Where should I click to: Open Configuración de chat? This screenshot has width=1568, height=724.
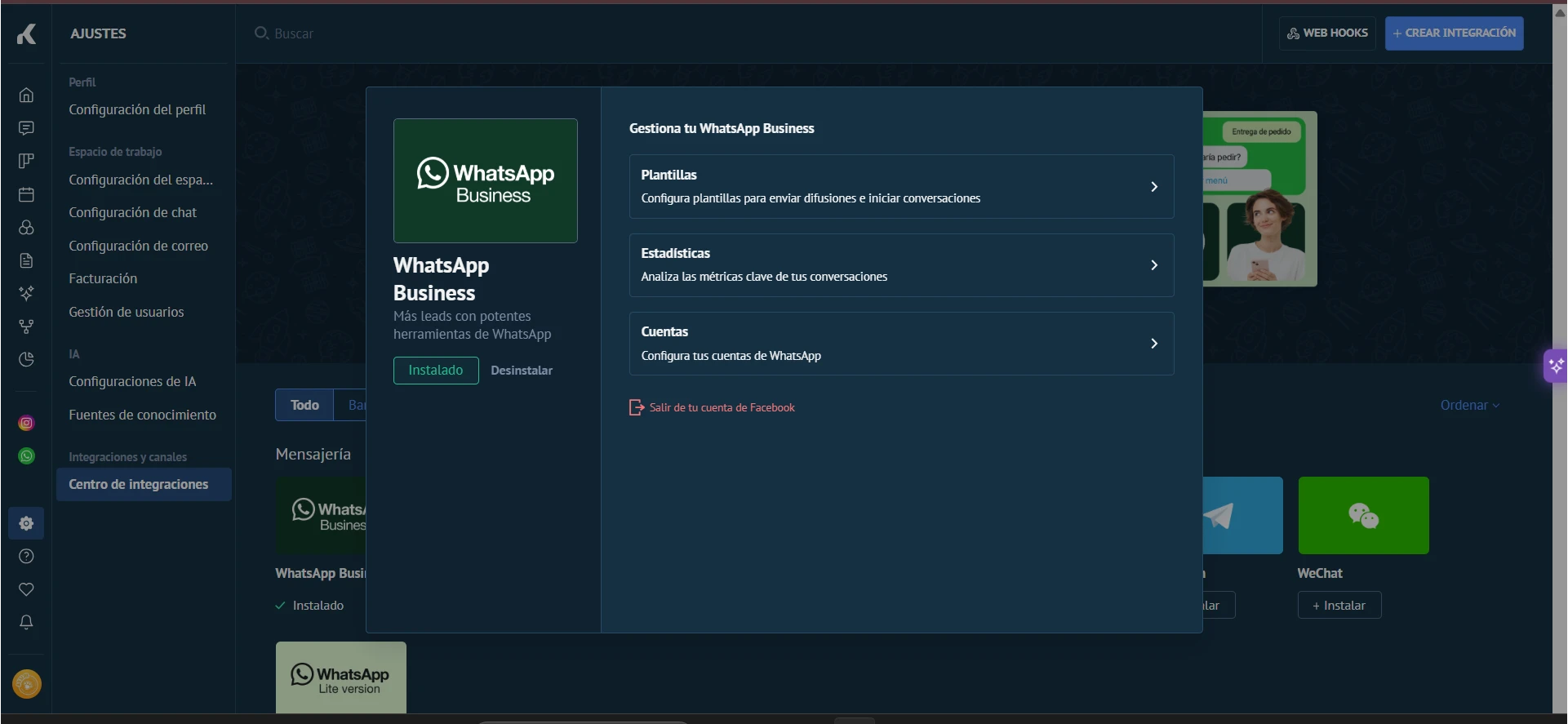point(132,212)
